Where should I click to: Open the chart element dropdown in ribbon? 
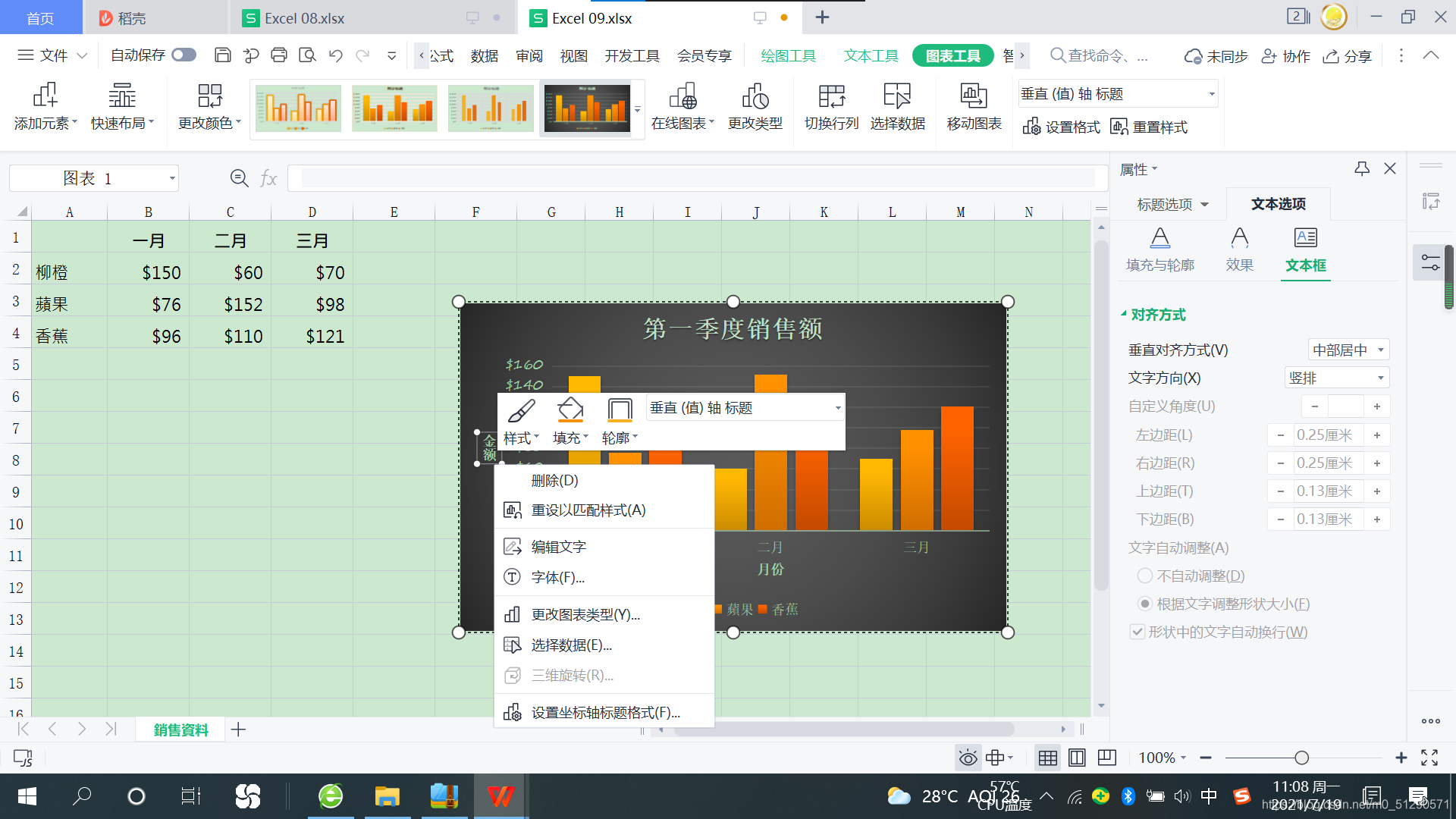pos(1211,95)
